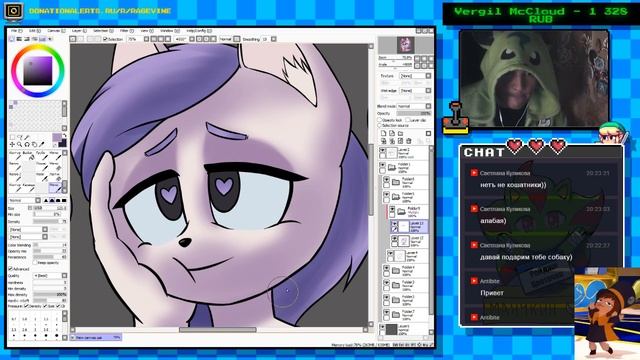640x360 pixels.
Task: Click the canvas horizontal scrollbar
Action: click(218, 329)
